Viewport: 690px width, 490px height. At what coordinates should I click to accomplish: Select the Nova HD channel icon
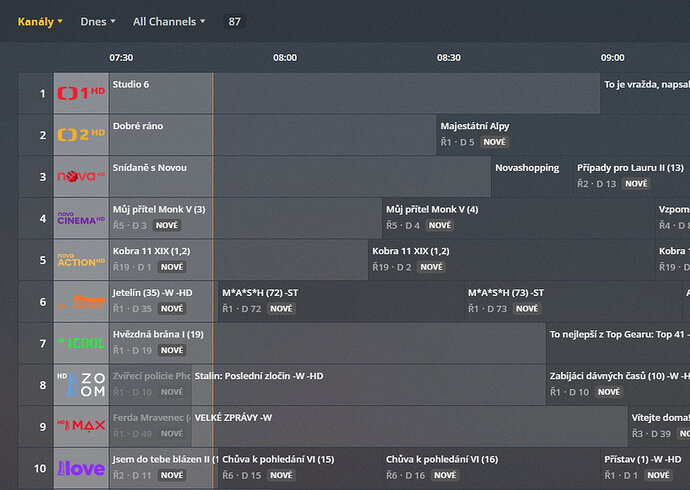81,177
